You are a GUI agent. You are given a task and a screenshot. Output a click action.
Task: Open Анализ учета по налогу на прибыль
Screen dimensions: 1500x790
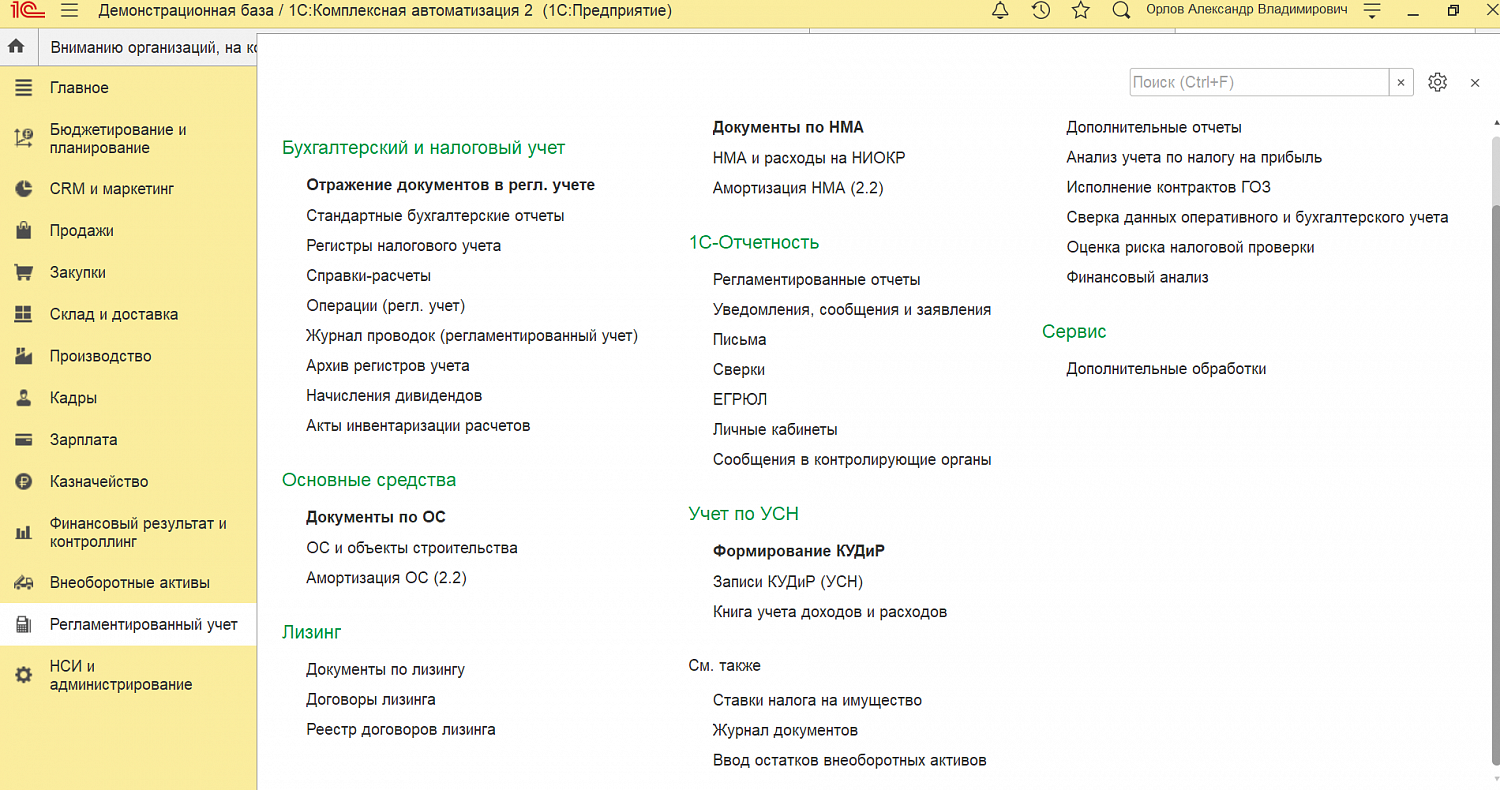click(1194, 157)
